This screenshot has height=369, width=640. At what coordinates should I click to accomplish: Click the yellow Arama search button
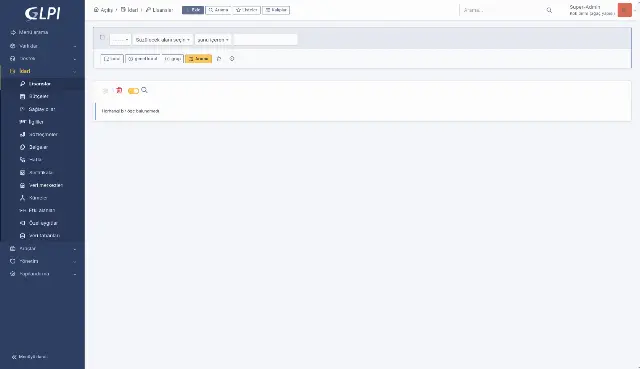[198, 59]
